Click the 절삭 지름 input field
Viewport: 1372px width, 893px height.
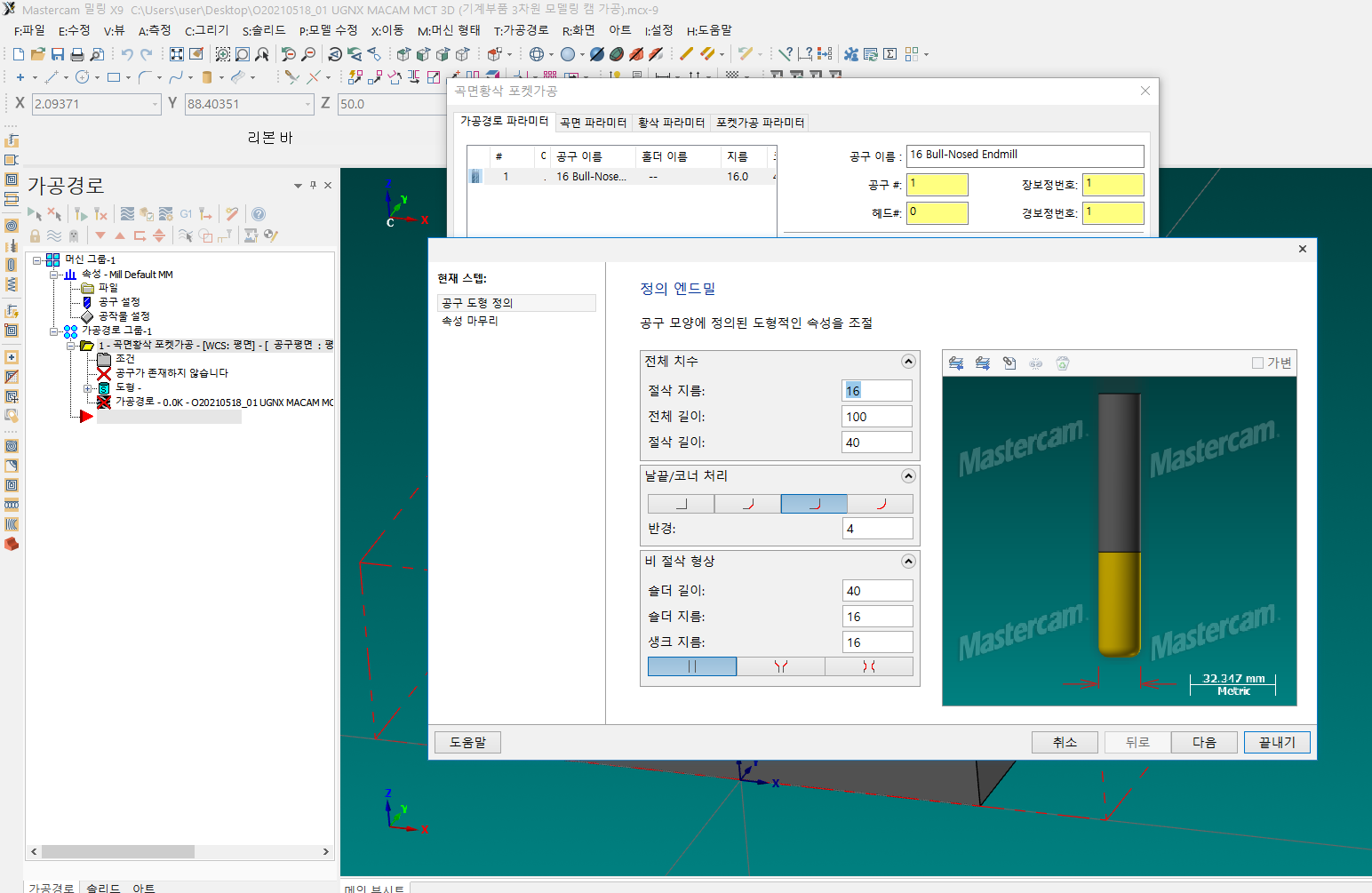click(877, 391)
